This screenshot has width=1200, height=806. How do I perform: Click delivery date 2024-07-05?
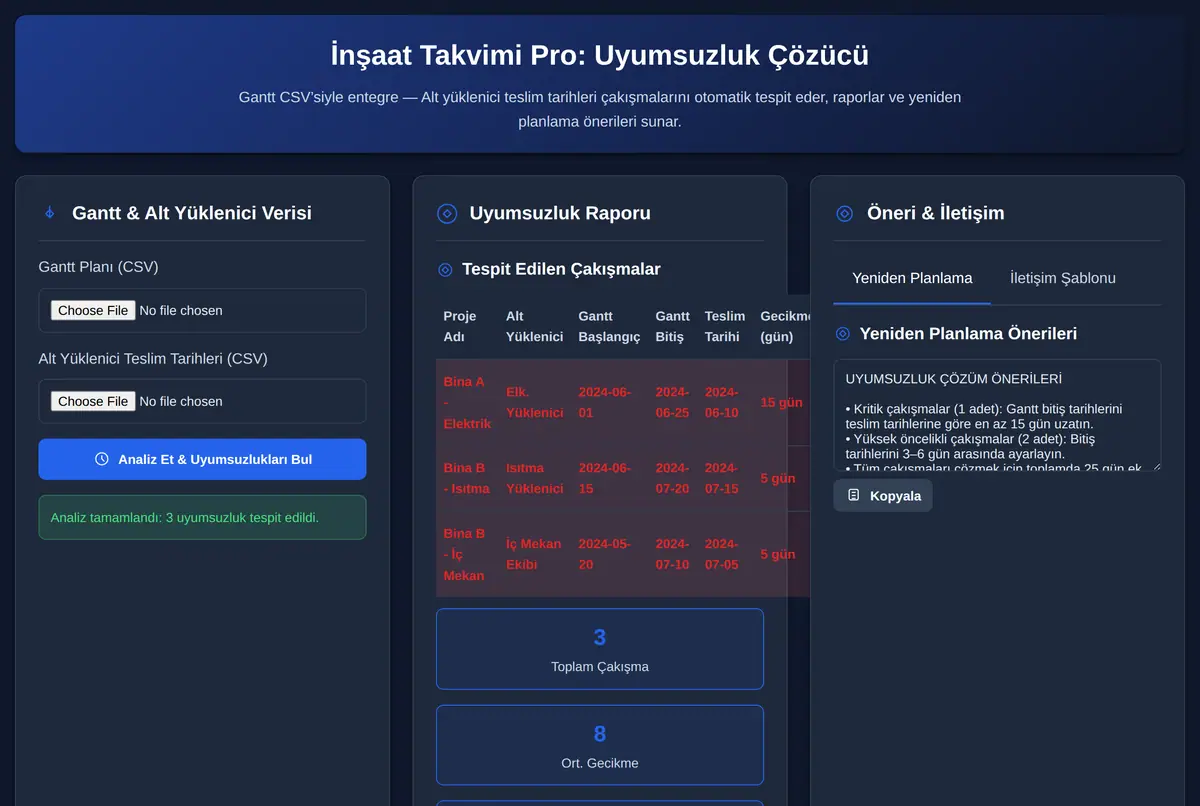click(x=725, y=554)
